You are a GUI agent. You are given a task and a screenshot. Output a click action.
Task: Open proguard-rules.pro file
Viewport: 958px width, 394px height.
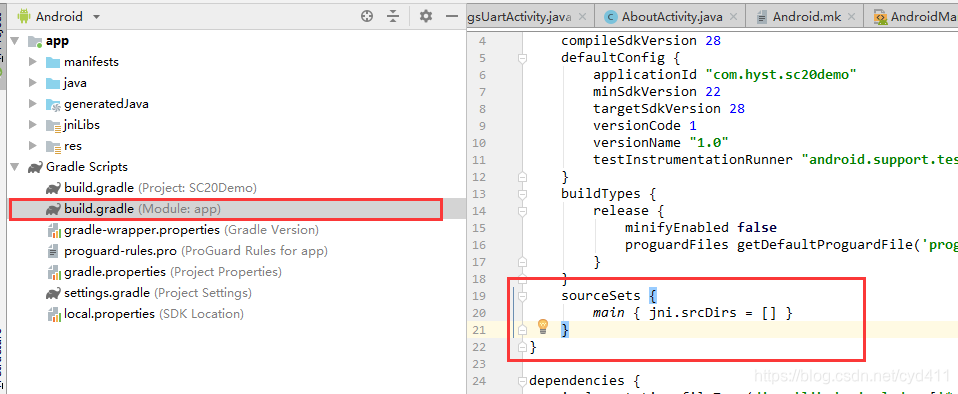(196, 250)
